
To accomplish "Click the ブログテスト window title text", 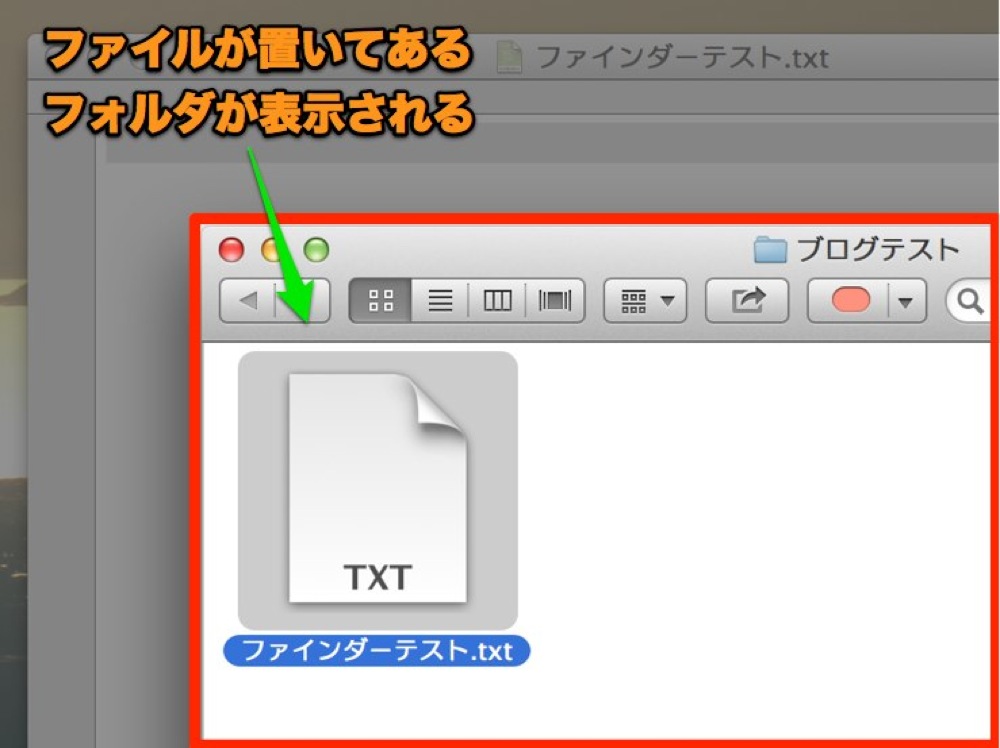I will [x=878, y=249].
